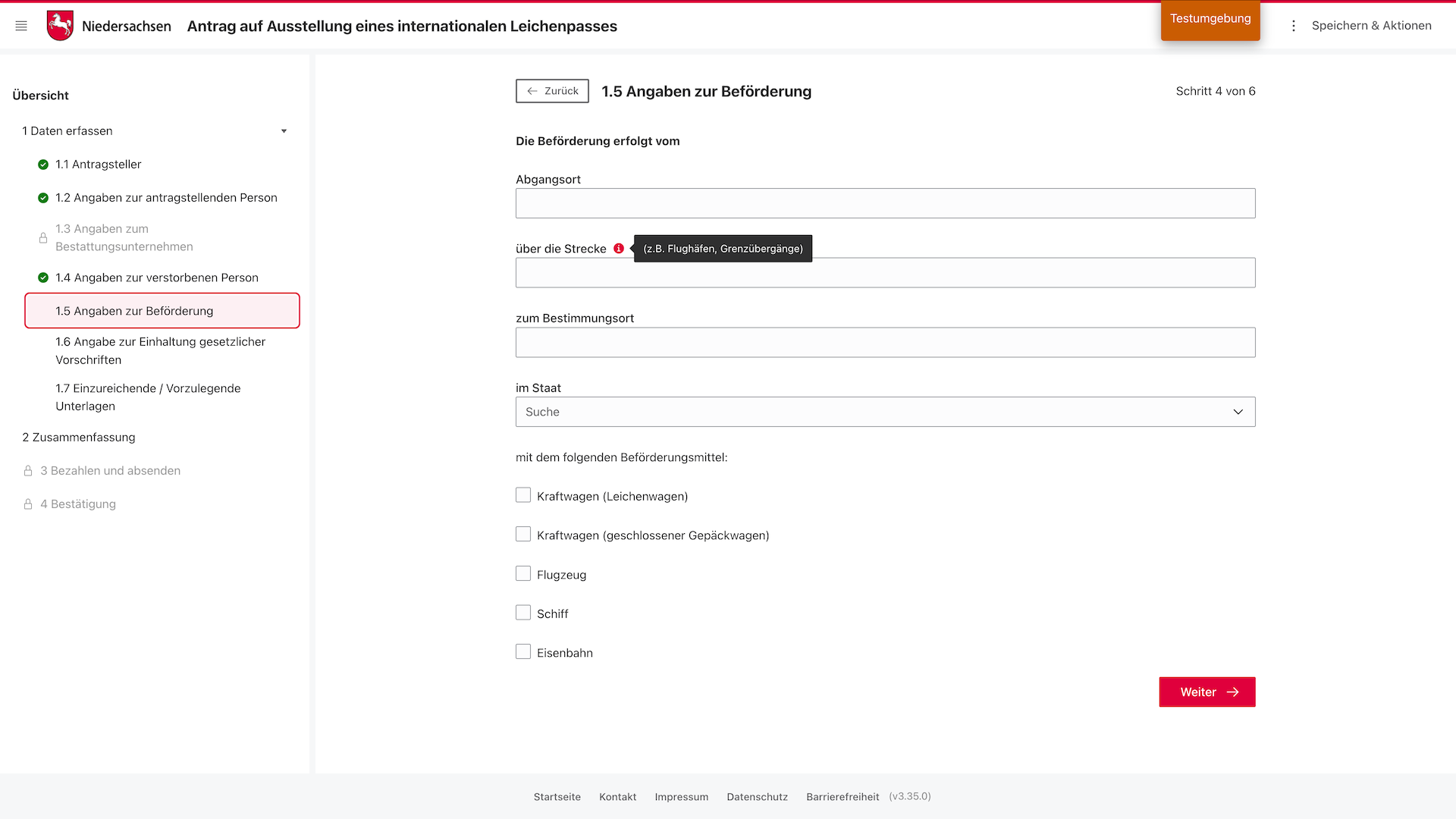This screenshot has height=819, width=1456.
Task: Open the Datenschutz footer link
Action: point(757,797)
